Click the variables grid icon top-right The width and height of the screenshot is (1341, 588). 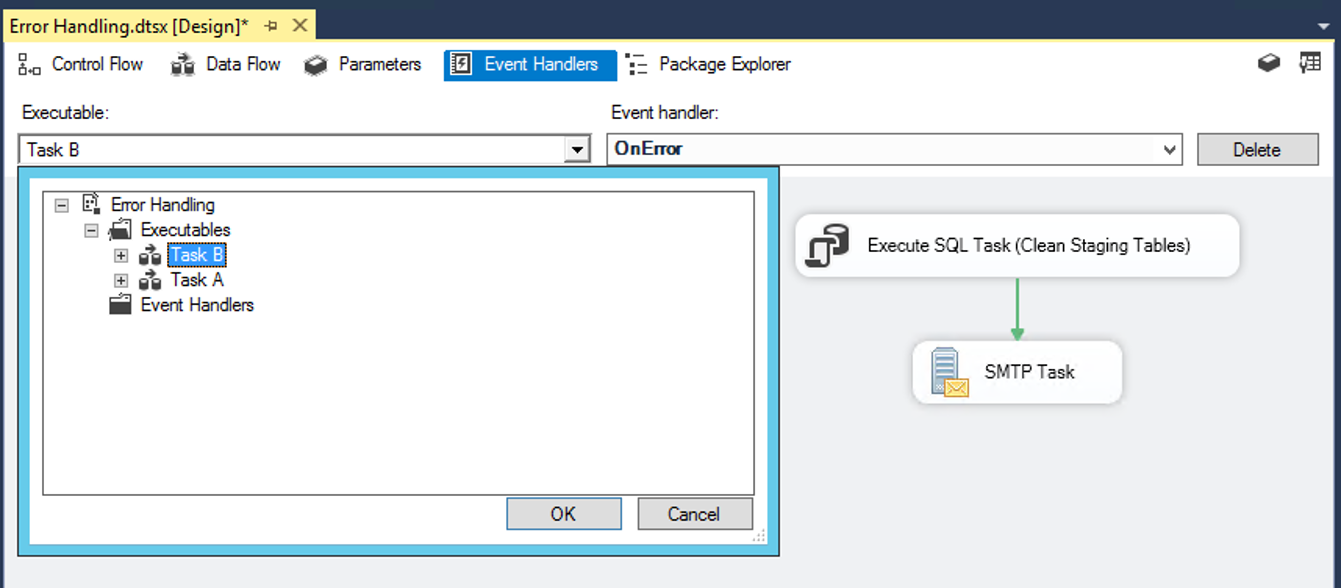pos(1310,62)
